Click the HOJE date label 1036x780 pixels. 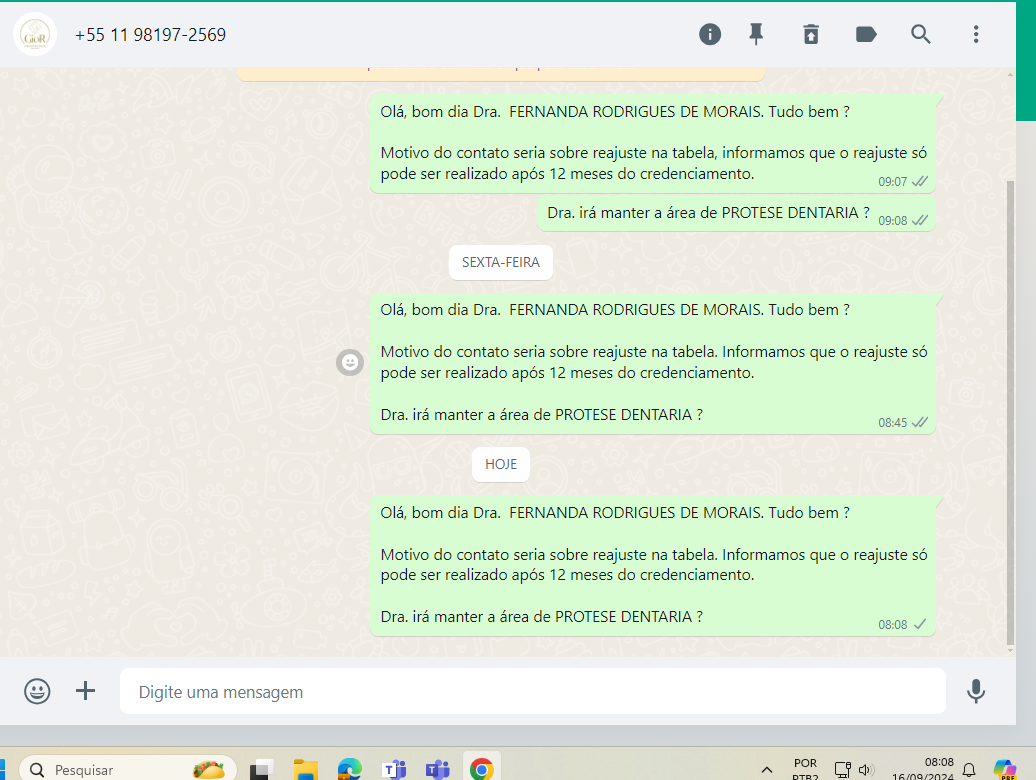click(501, 464)
